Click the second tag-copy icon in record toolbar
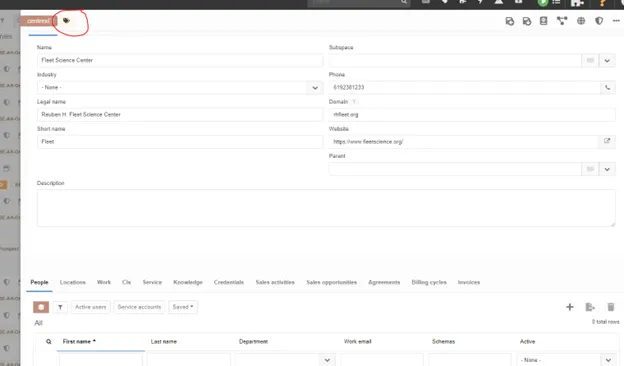The height and width of the screenshot is (366, 624). point(526,21)
